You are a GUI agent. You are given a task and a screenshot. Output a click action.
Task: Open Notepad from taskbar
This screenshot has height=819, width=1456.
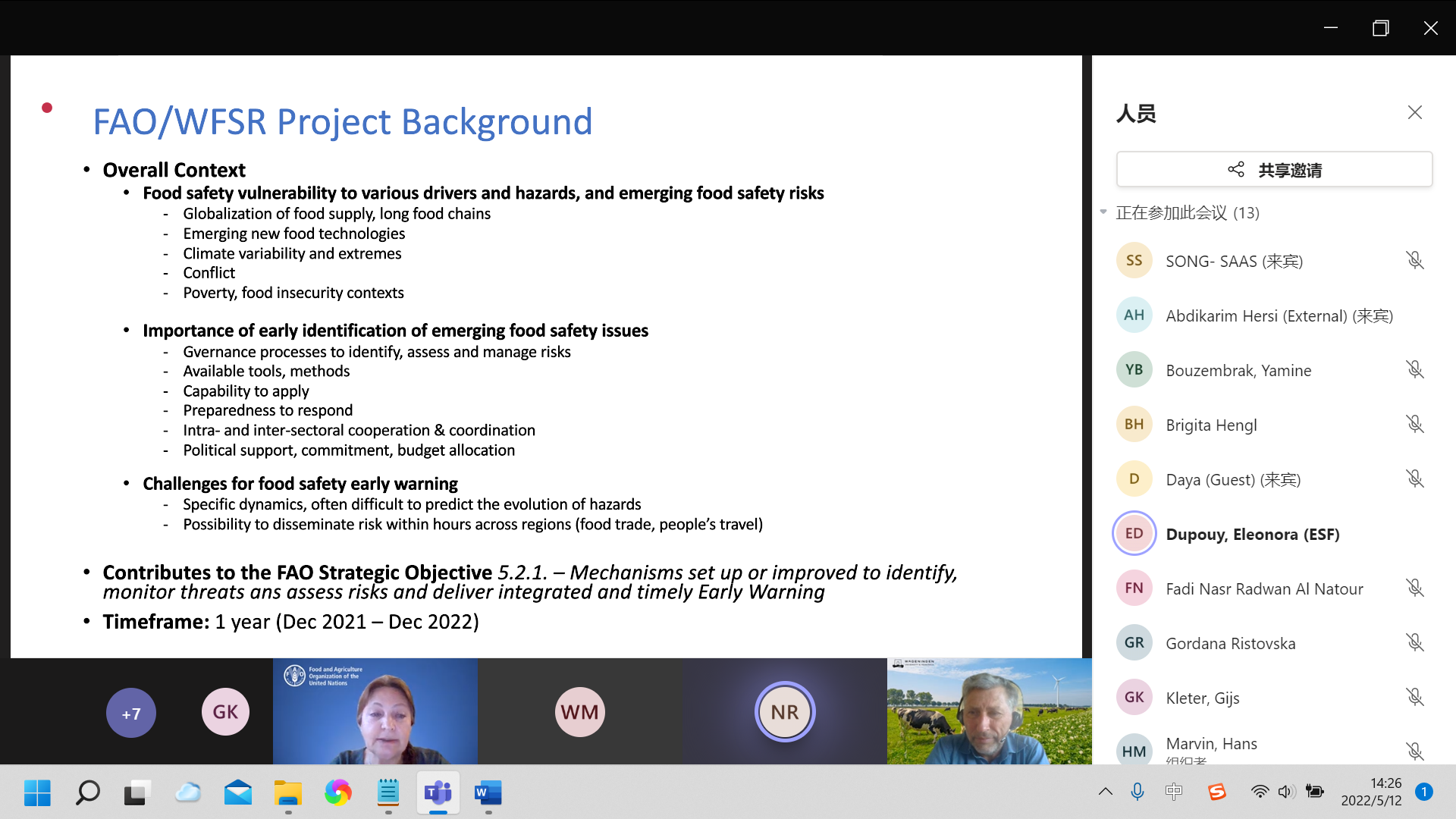[x=388, y=792]
